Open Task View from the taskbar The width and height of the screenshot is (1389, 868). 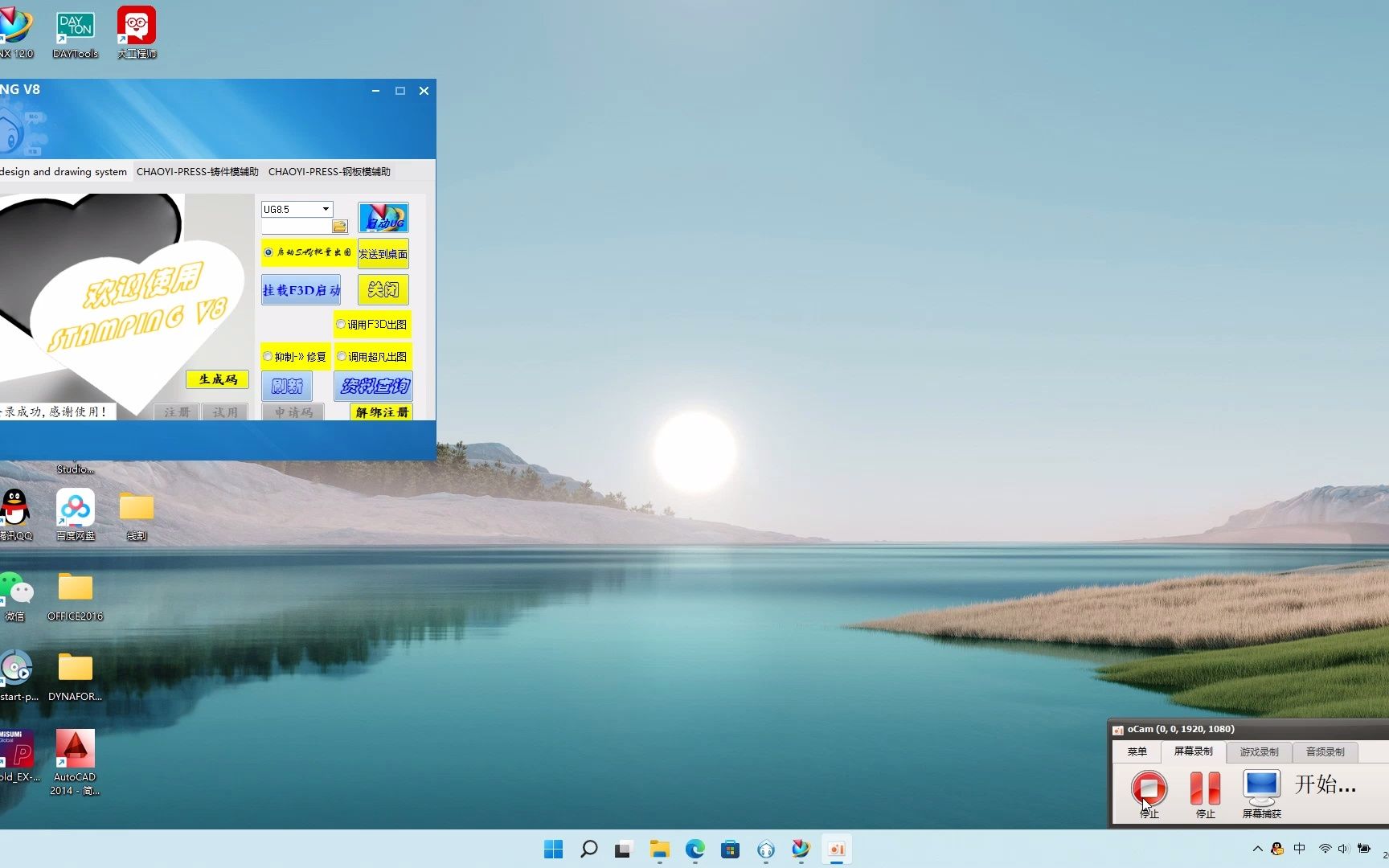click(624, 850)
